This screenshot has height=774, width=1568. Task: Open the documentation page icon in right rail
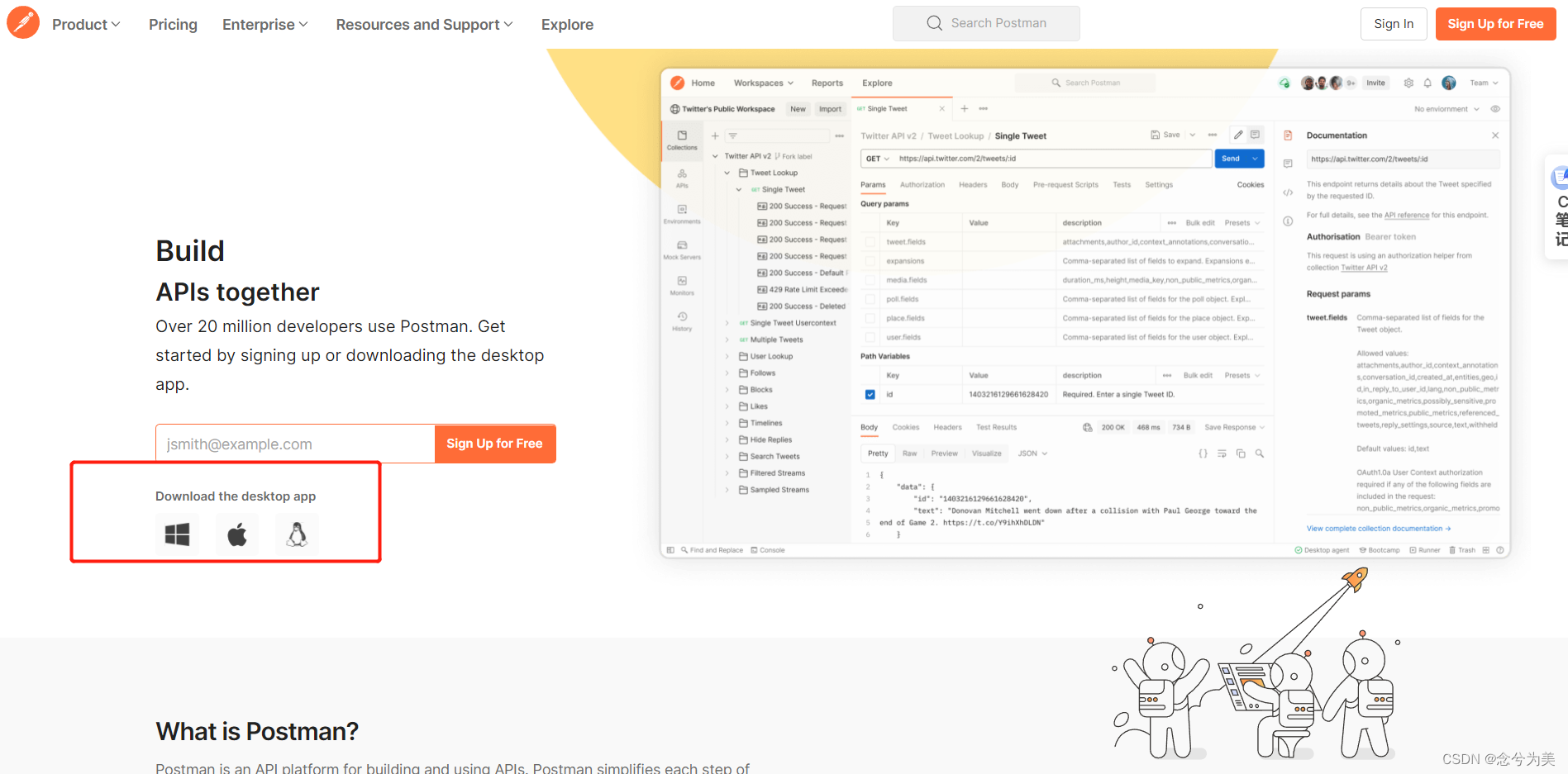pos(1288,135)
